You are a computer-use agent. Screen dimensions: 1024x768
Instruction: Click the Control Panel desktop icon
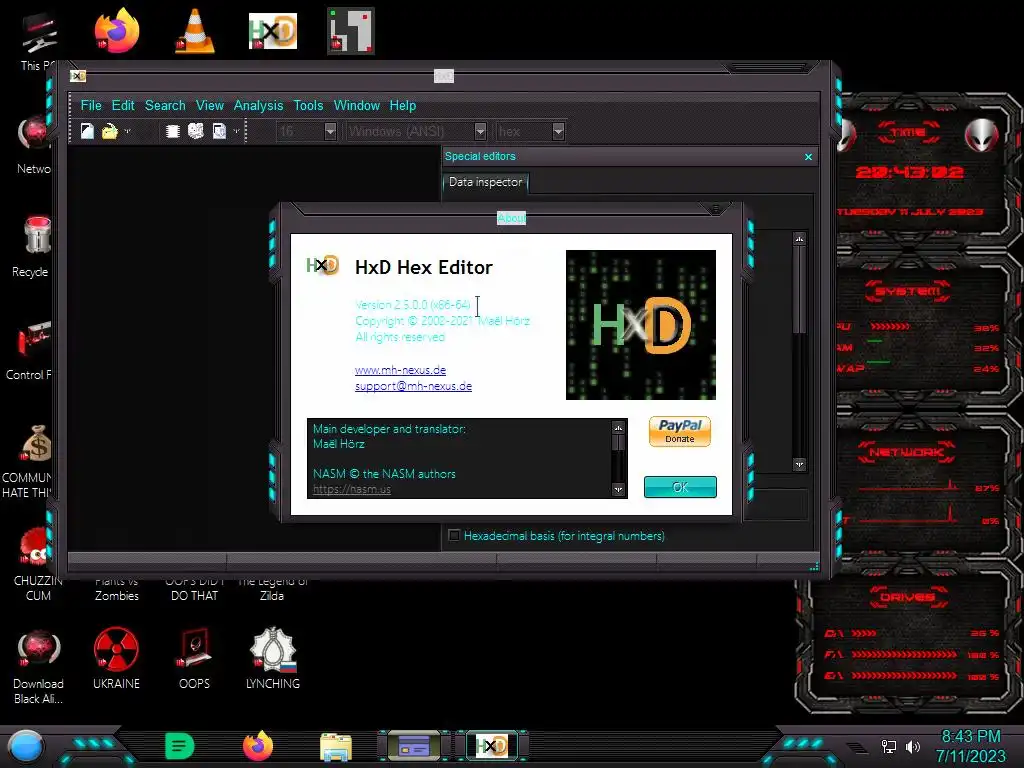point(35,340)
